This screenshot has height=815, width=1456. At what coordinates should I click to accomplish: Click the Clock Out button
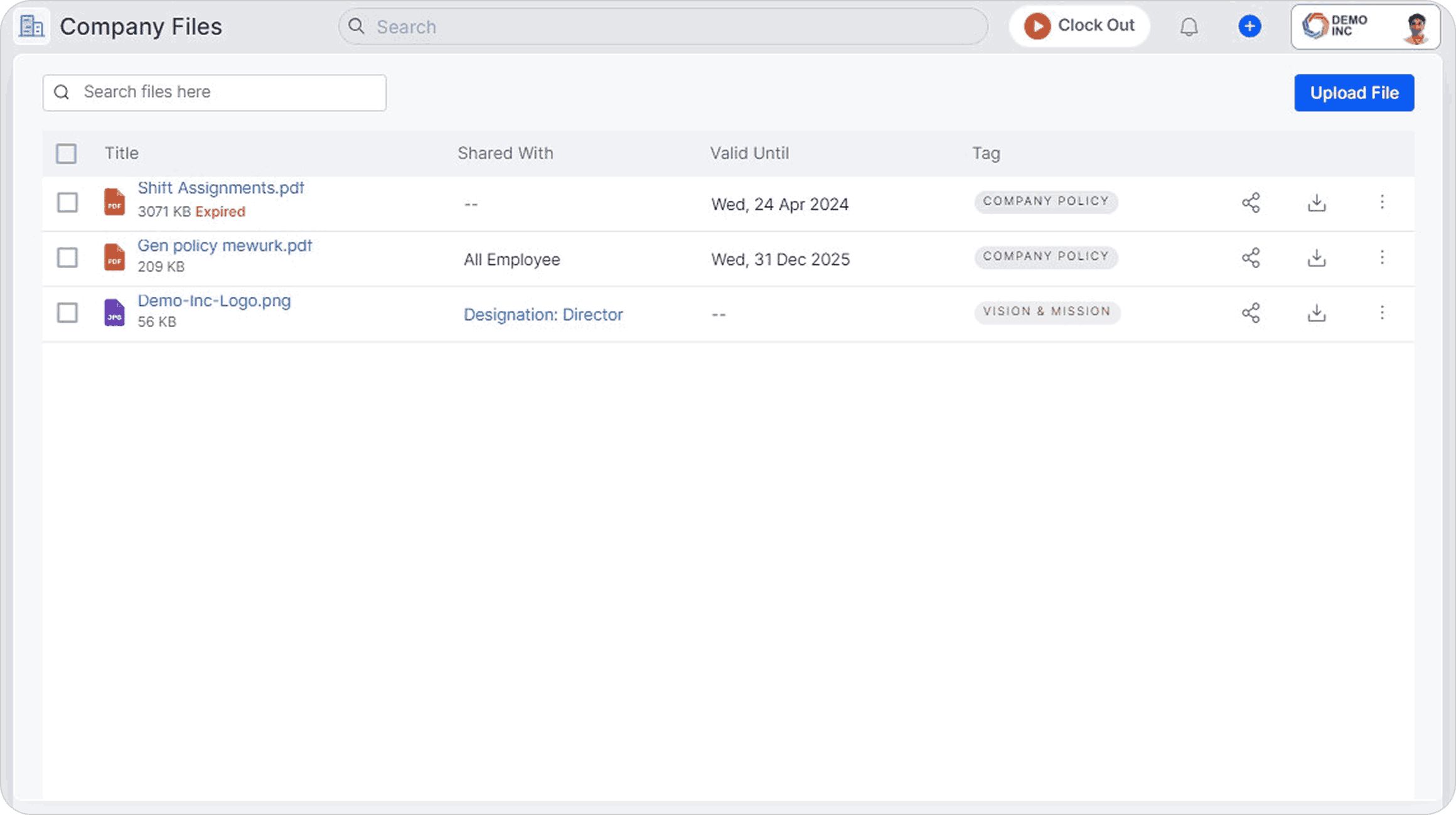click(1079, 26)
